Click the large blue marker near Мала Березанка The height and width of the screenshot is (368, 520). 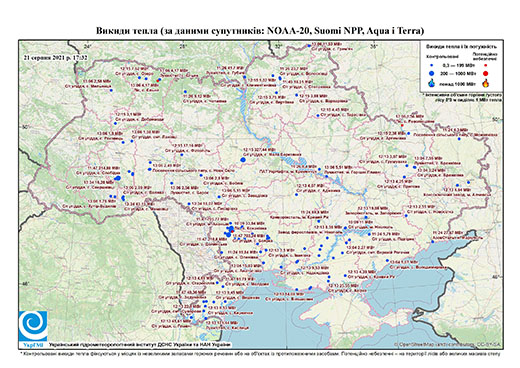click(x=243, y=160)
